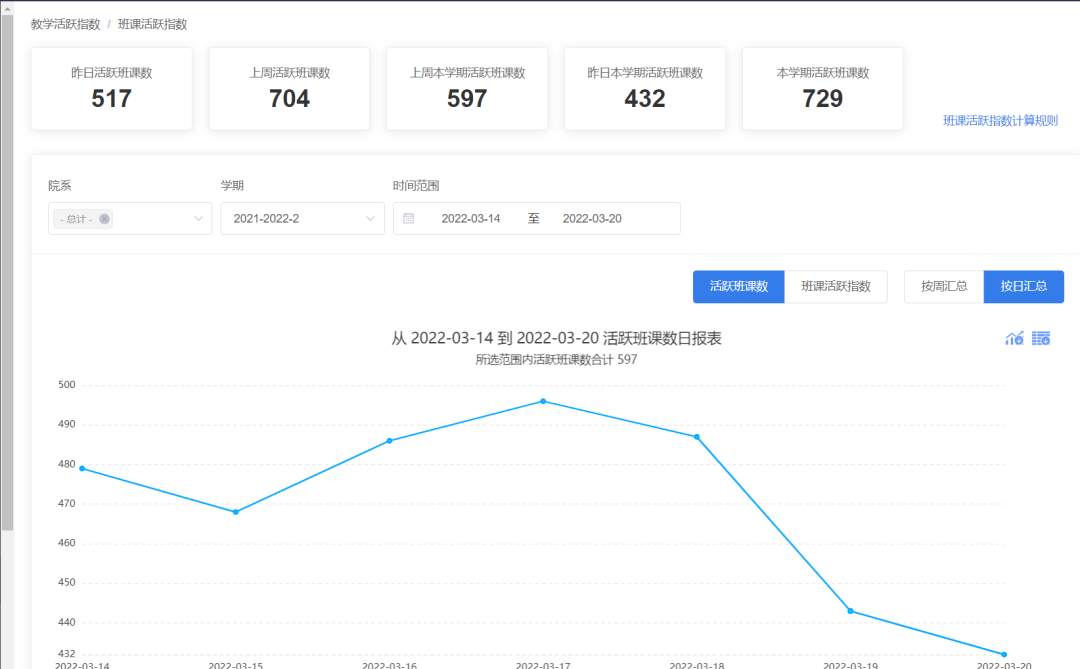Image resolution: width=1080 pixels, height=669 pixels.
Task: Click the 本学期活跃班课数 729 card
Action: click(822, 88)
